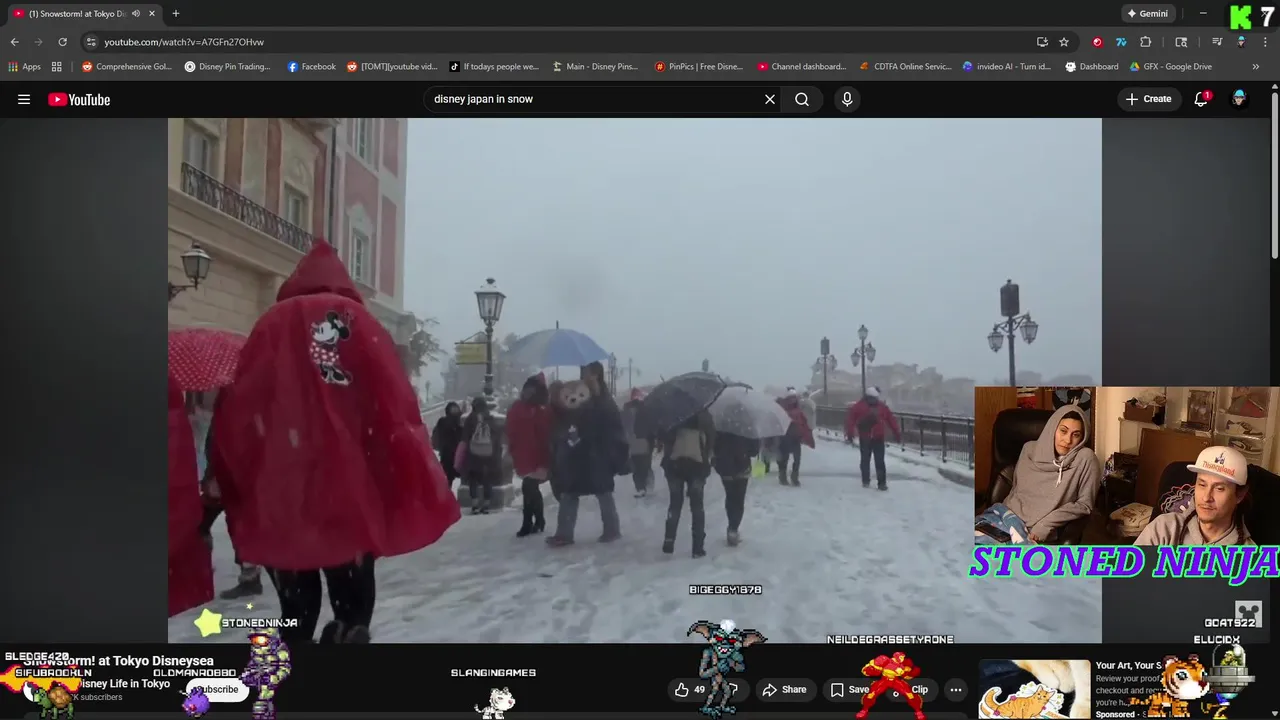The width and height of the screenshot is (1280, 720).
Task: View site information icon in address bar
Action: click(x=91, y=42)
